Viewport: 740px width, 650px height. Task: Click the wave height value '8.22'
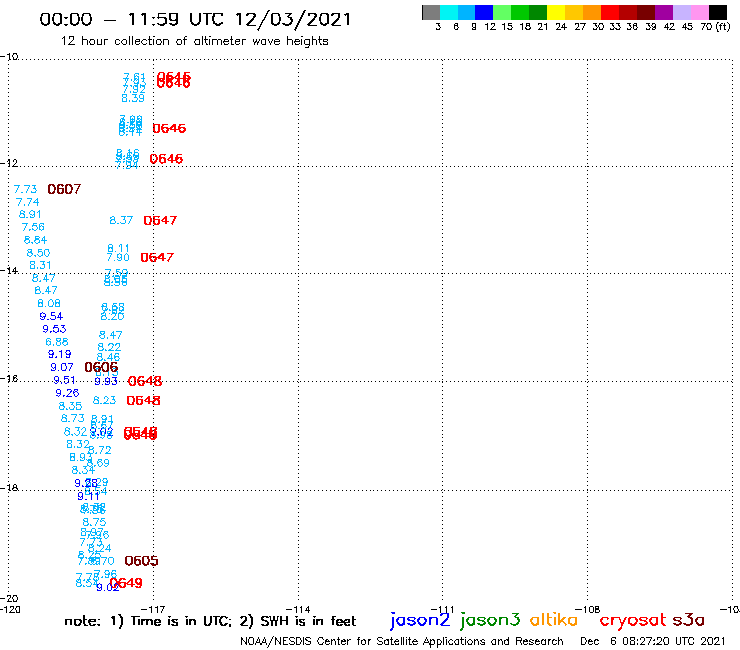point(109,347)
